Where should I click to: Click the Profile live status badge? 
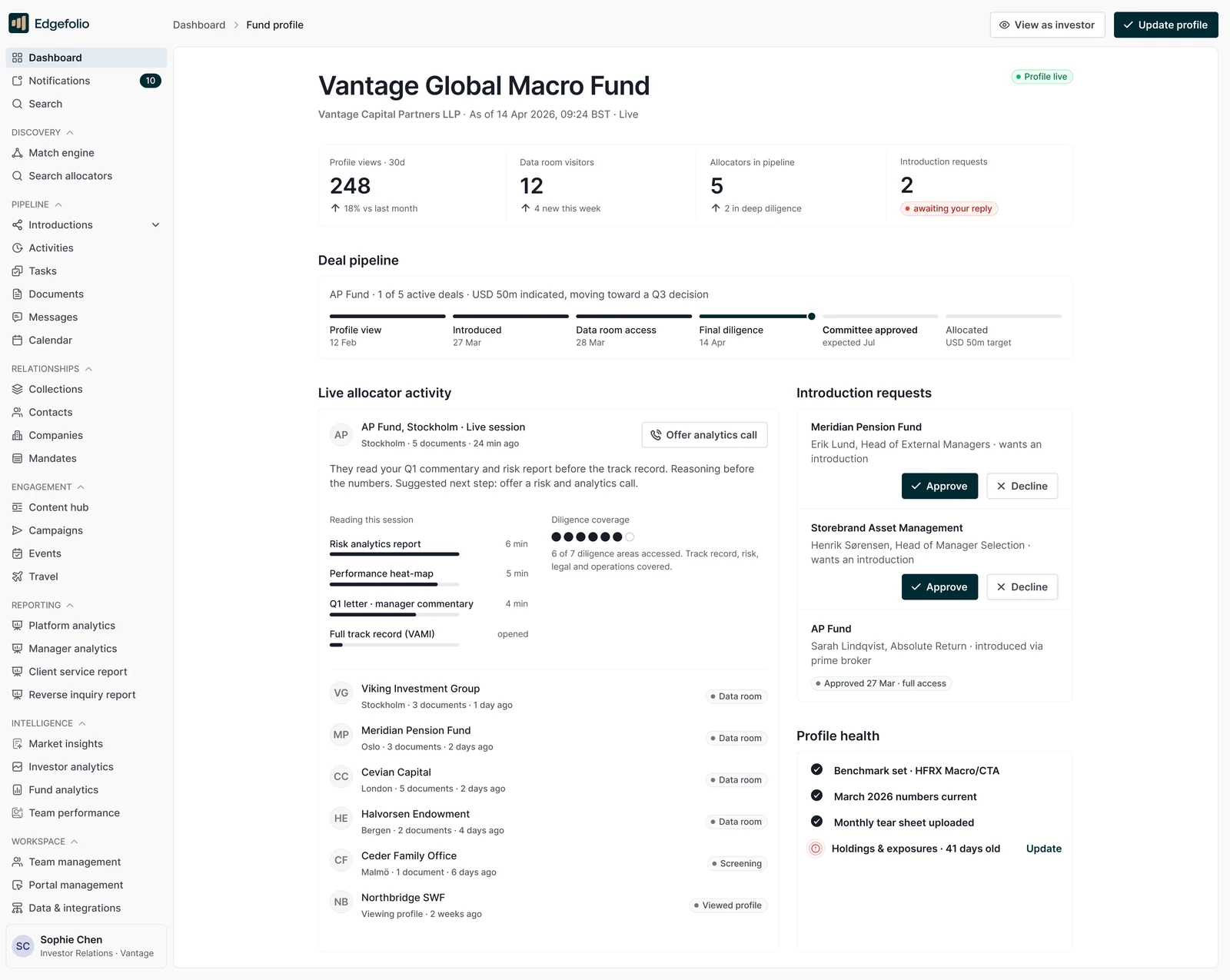click(1042, 77)
